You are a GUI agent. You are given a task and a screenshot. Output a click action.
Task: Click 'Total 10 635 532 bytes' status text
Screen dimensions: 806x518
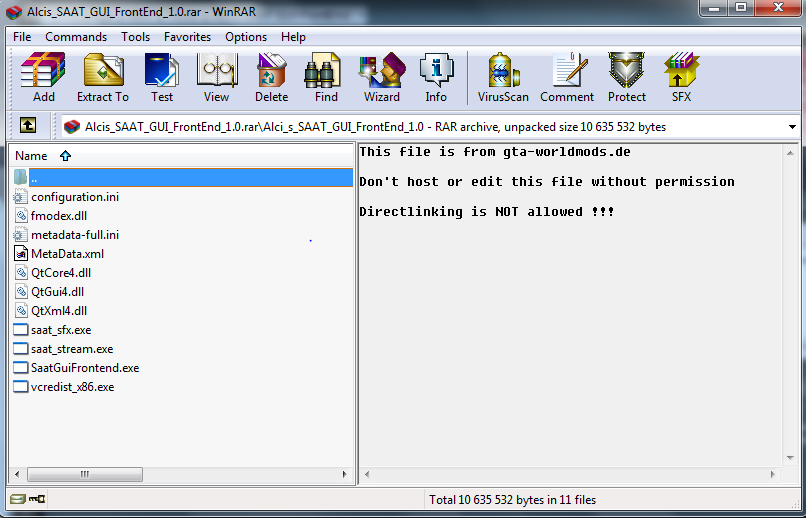pos(484,500)
